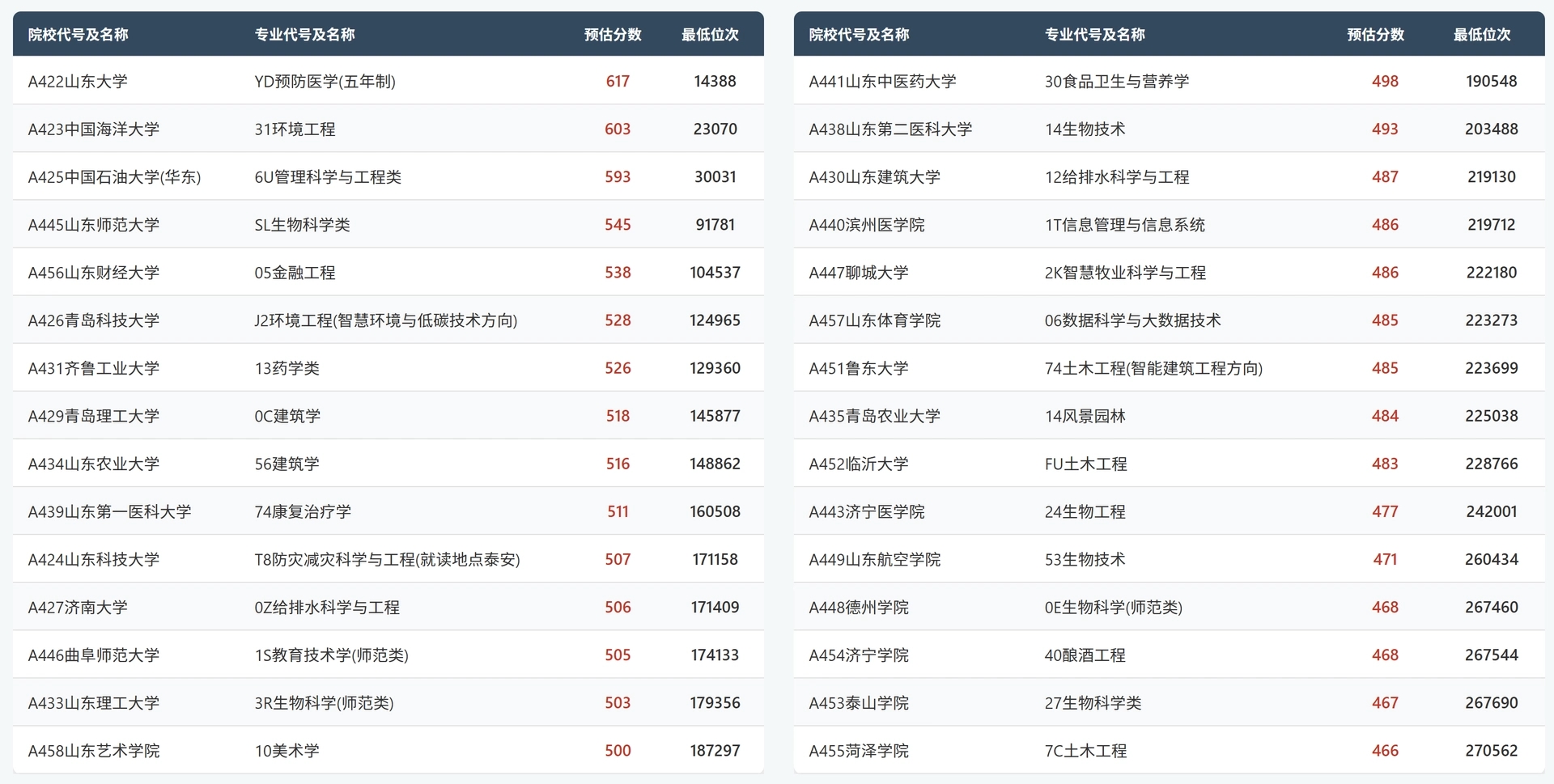Select 3R生物科学(师范类)
Viewport: 1554px width, 784px height.
click(324, 701)
